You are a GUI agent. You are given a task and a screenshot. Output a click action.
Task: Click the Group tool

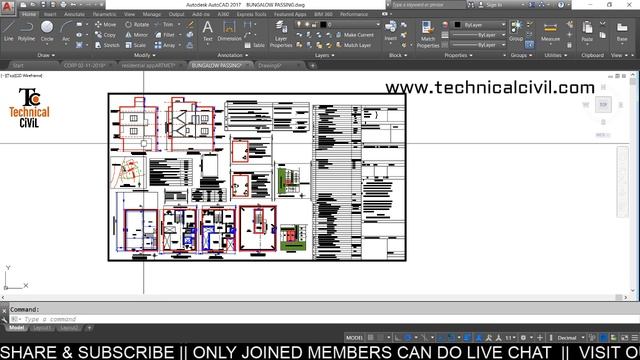[x=516, y=31]
